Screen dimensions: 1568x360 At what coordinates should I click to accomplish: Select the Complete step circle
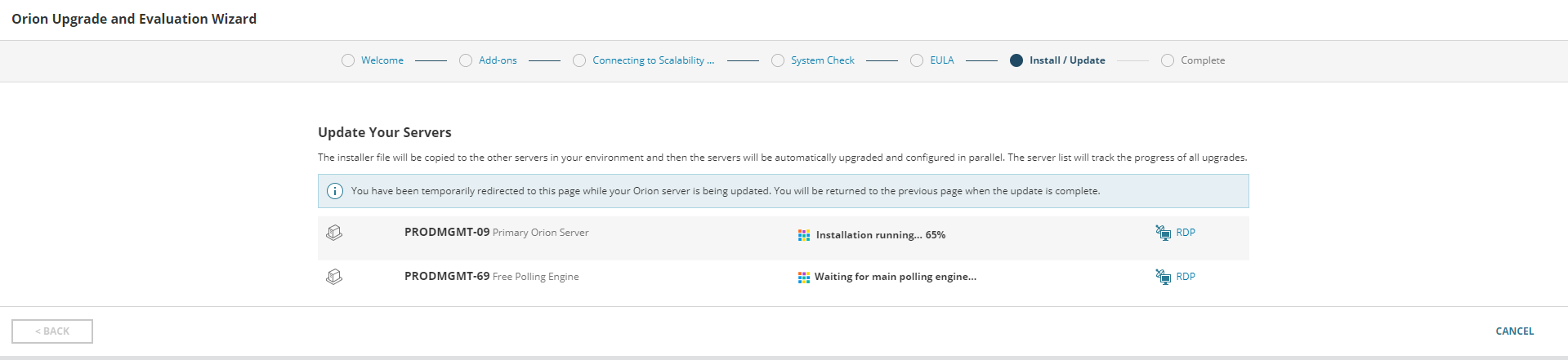(x=1168, y=60)
